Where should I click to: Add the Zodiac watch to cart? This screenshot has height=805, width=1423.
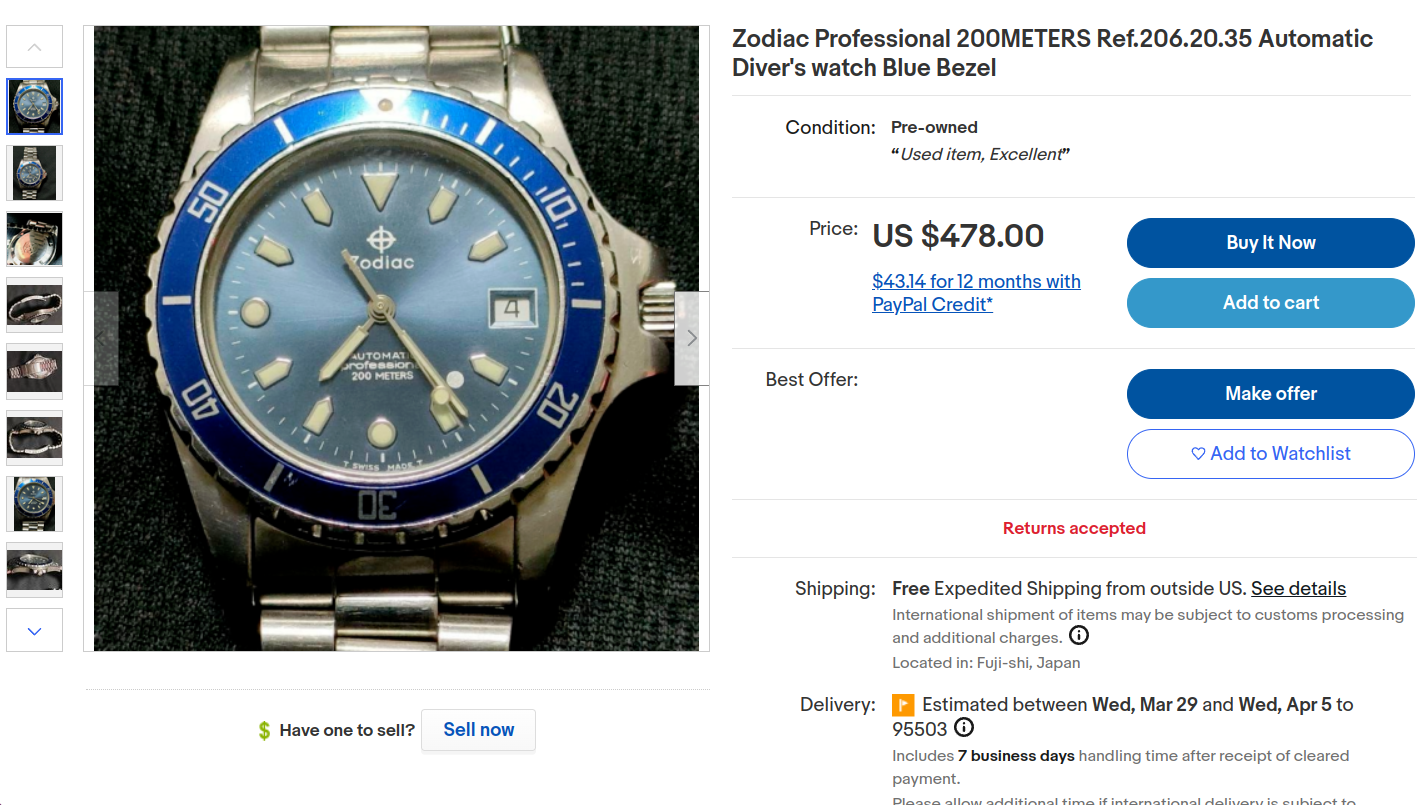click(x=1270, y=303)
